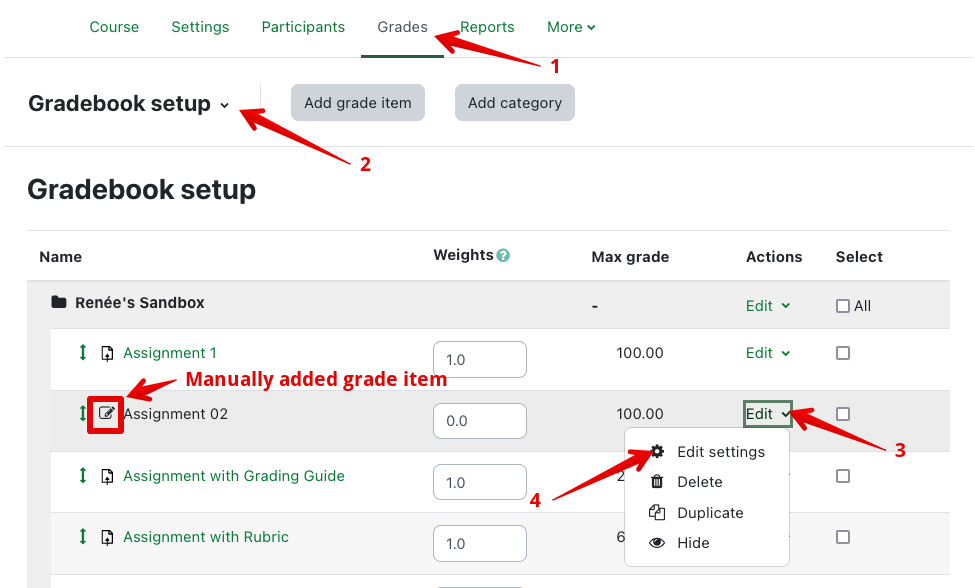Click the folder icon next to Renée's Sandbox
This screenshot has height=588, width=975.
pos(59,303)
